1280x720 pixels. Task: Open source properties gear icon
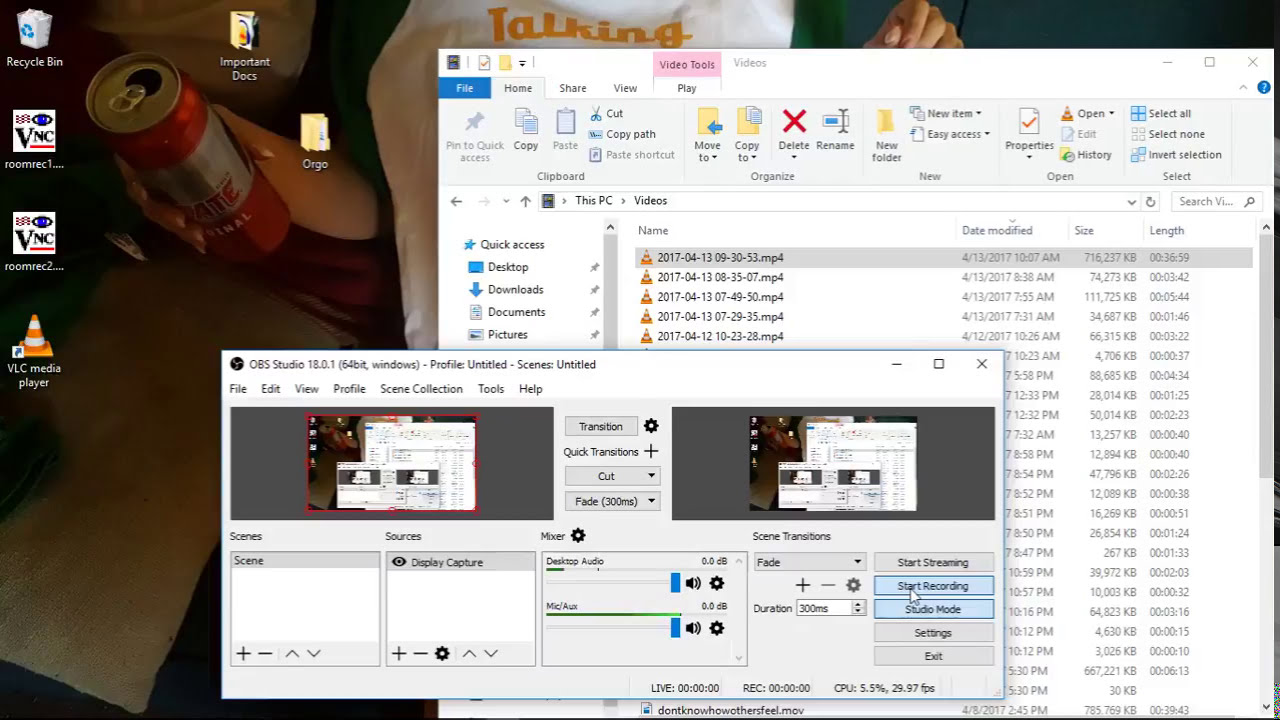click(442, 653)
